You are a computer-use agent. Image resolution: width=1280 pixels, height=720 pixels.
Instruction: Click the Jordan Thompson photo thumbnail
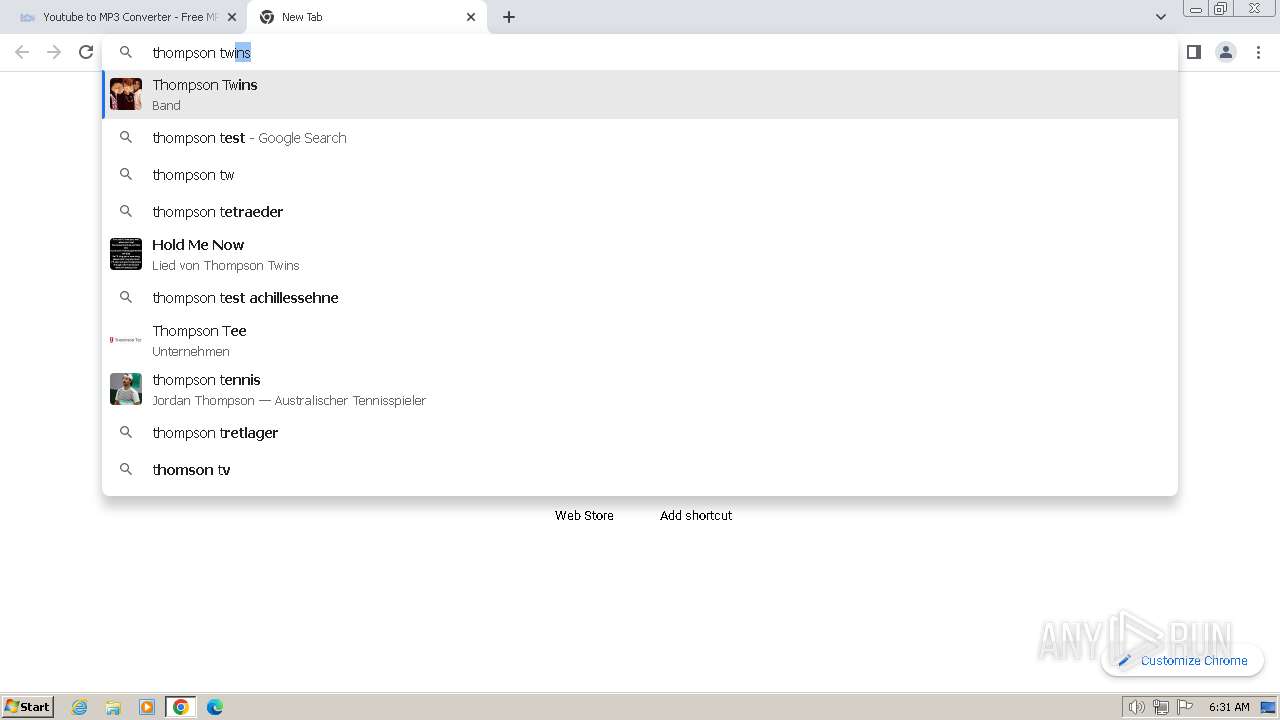click(126, 389)
